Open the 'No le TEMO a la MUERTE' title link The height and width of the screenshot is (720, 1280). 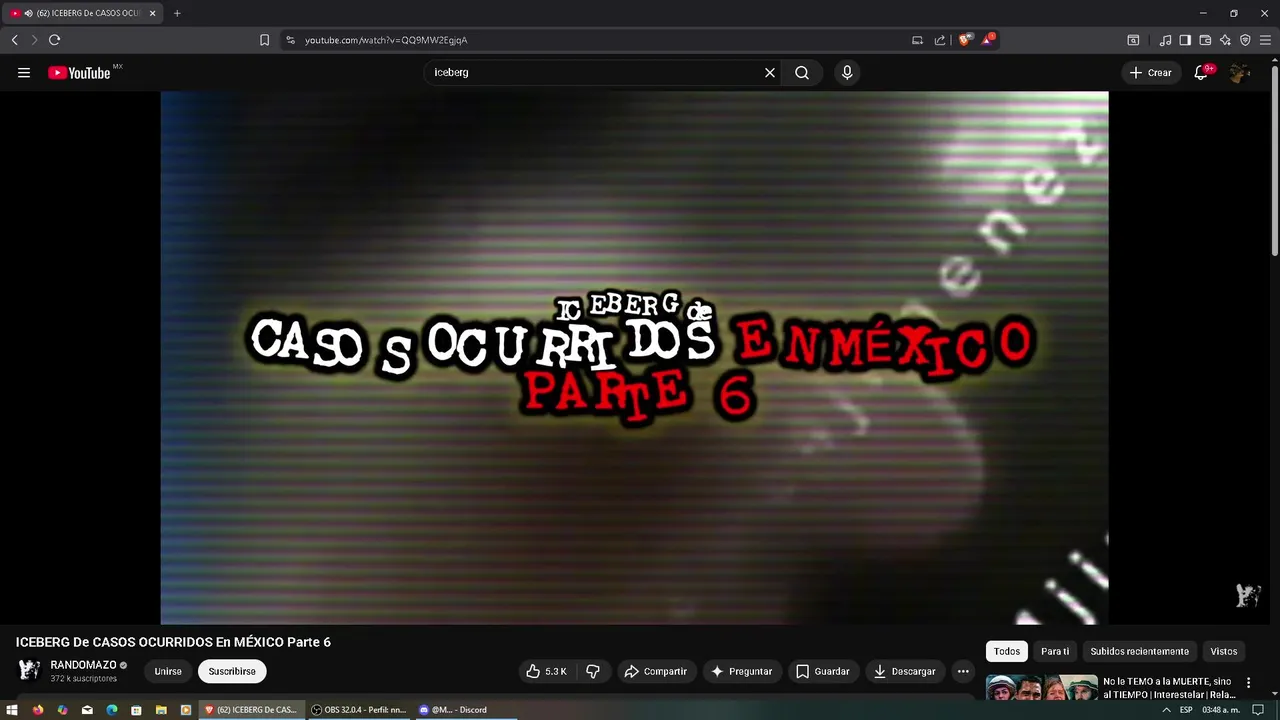pyautogui.click(x=1168, y=688)
